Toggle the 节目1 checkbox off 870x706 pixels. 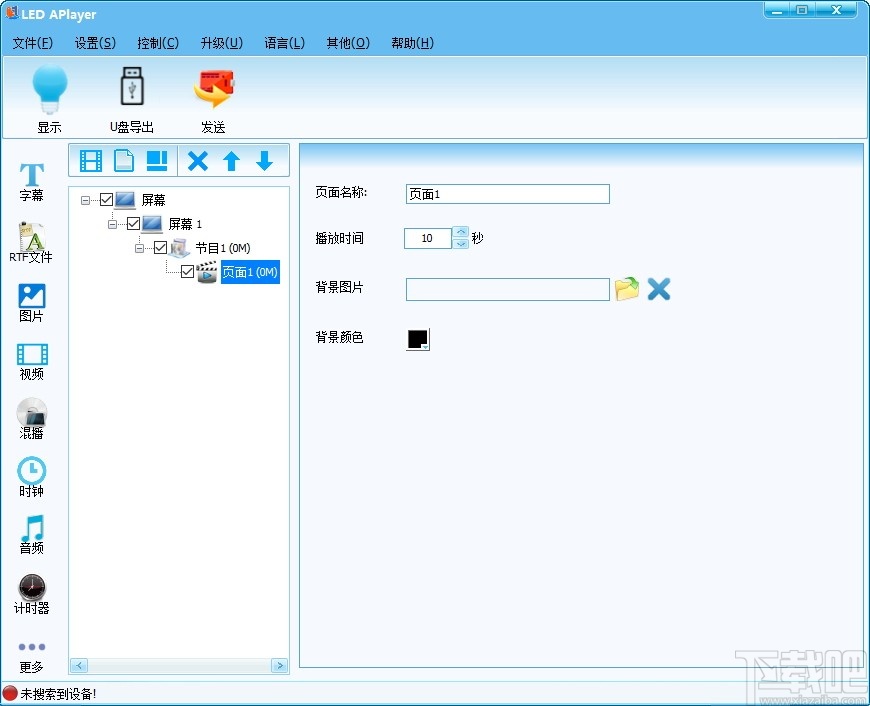(161, 247)
